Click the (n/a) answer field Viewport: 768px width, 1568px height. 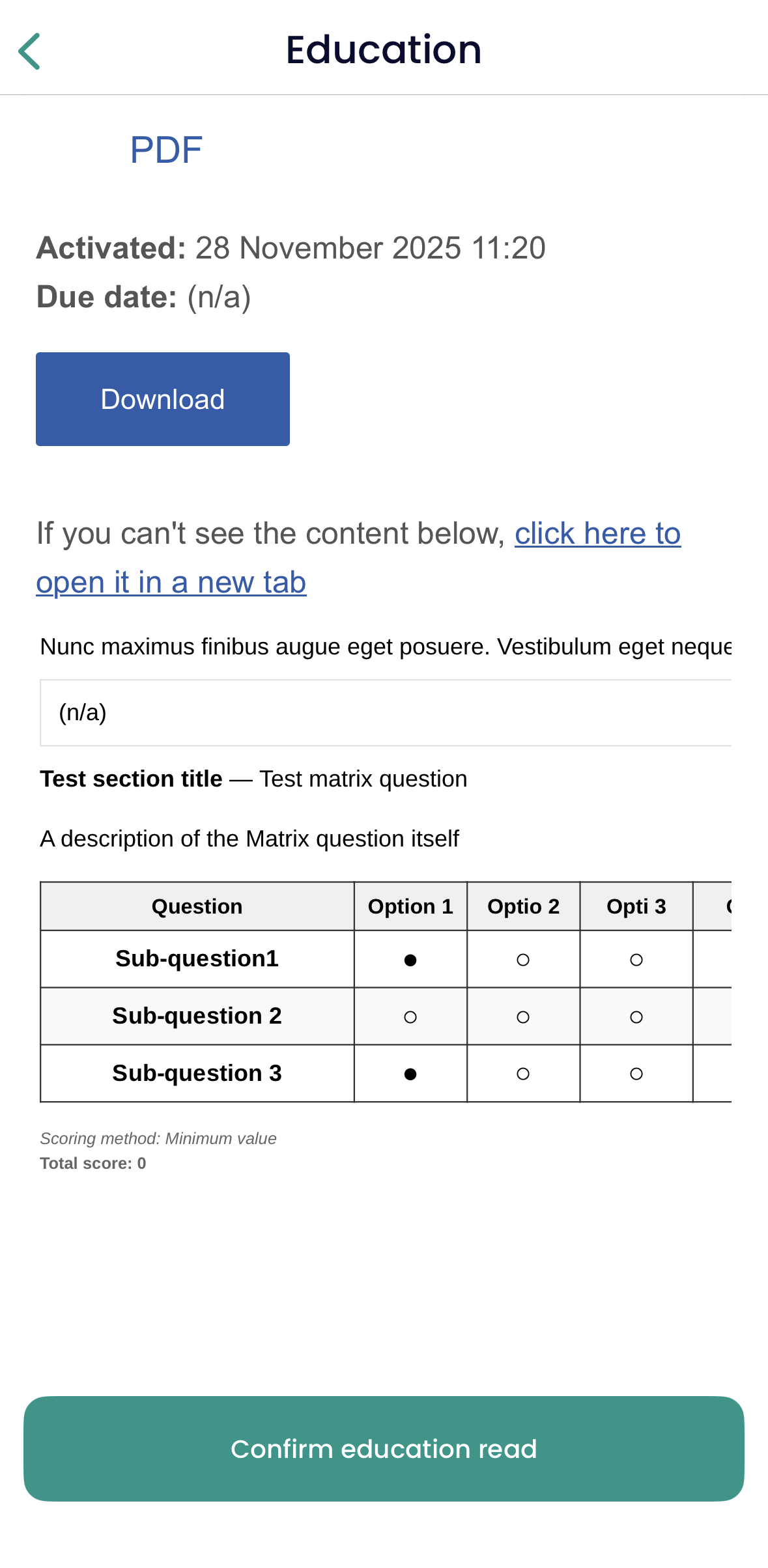[384, 712]
